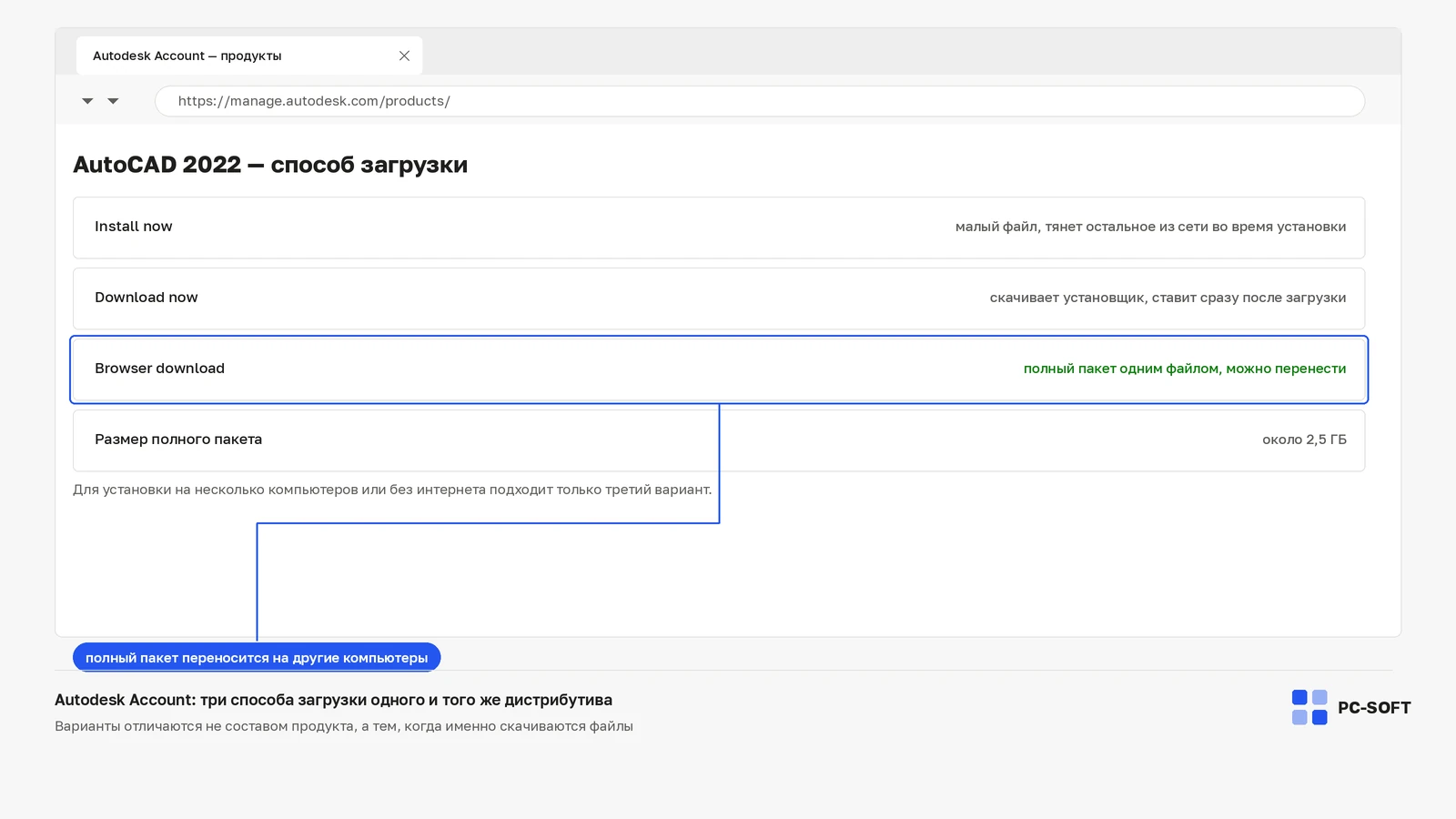The width and height of the screenshot is (1456, 819).
Task: Open the first arrow dropdown beside the address bar
Action: (x=87, y=101)
